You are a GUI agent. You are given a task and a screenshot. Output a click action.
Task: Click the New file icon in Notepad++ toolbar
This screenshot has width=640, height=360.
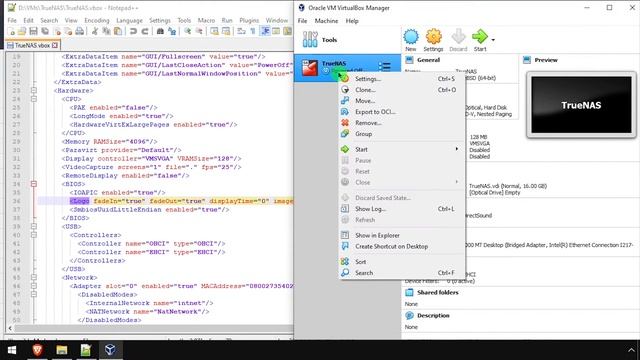coord(11,31)
